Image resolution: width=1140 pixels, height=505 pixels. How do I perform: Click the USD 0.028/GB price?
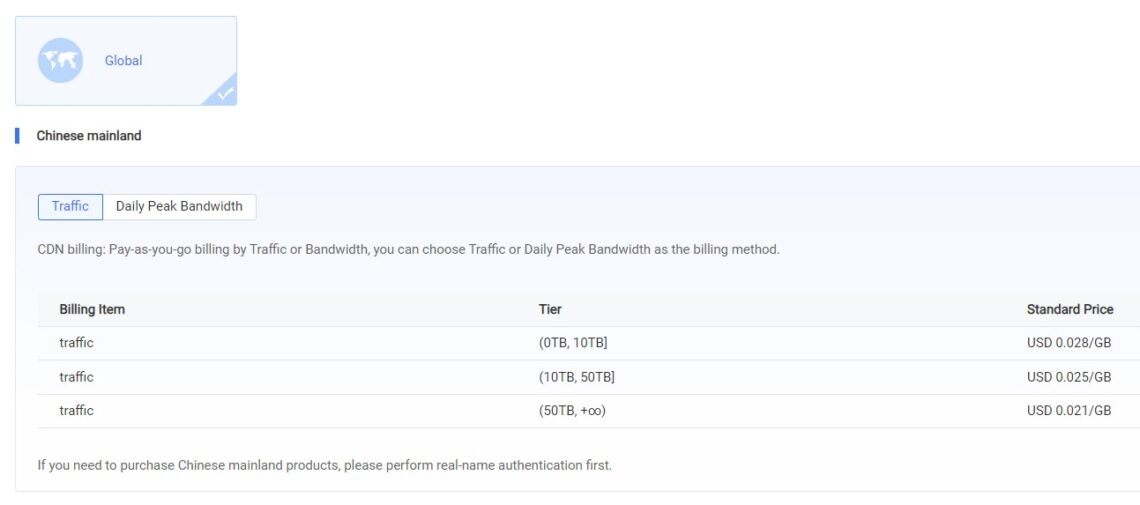click(1069, 343)
